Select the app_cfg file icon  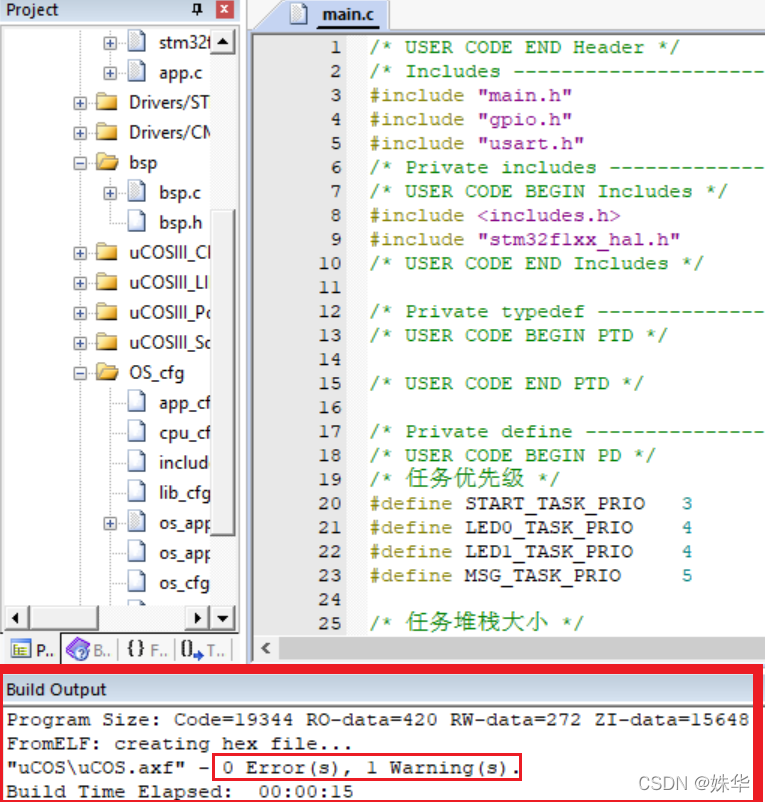point(137,401)
